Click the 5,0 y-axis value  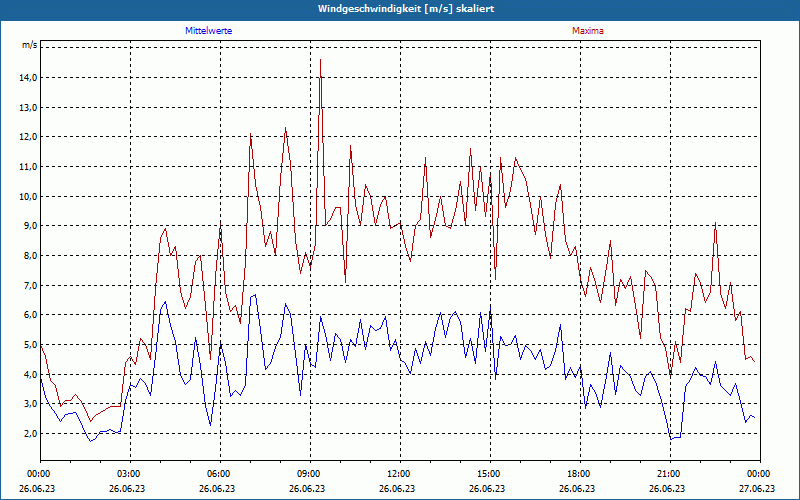point(30,345)
